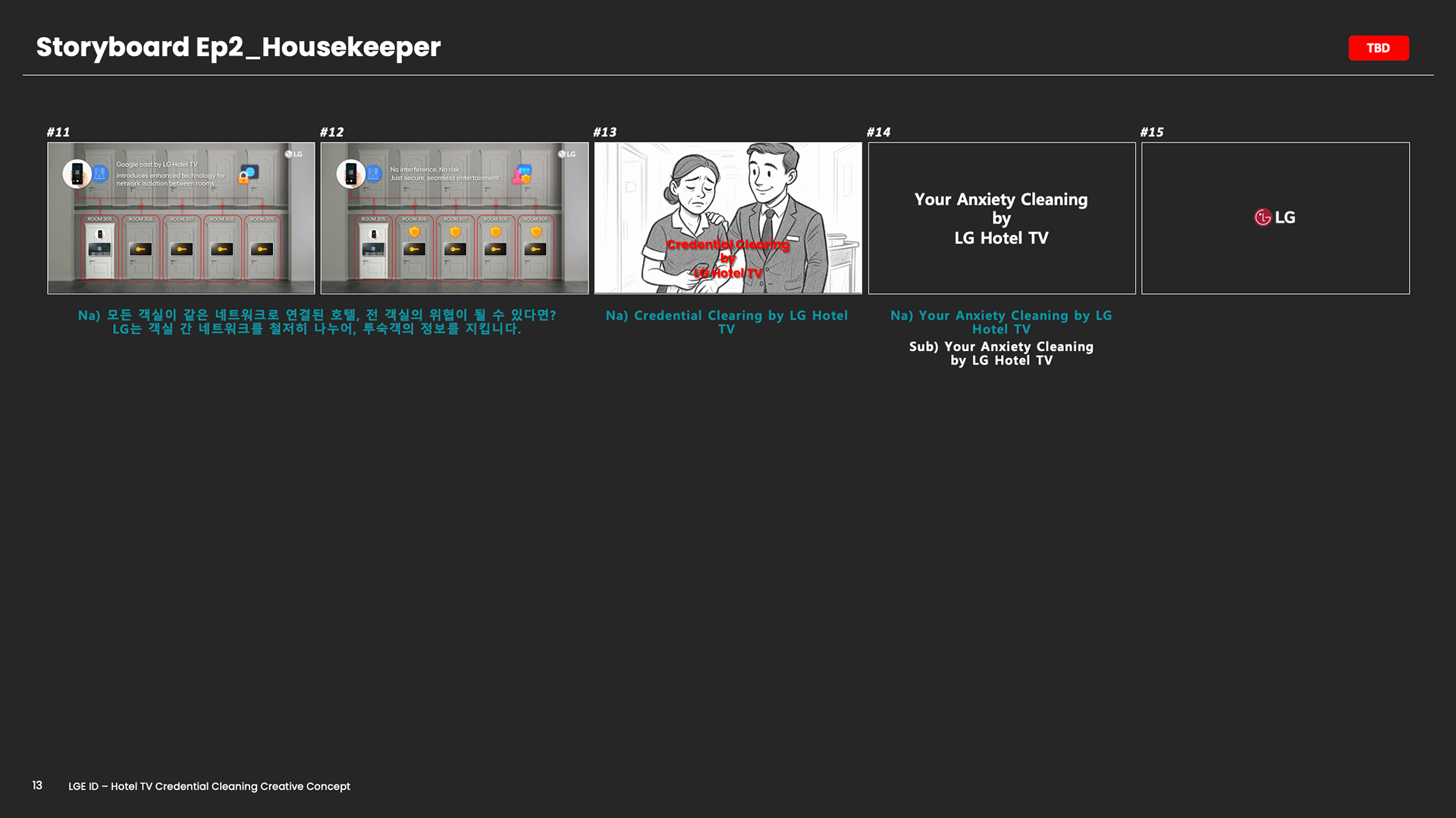Click the Room 307 shield icon in frame #12

pyautogui.click(x=455, y=232)
